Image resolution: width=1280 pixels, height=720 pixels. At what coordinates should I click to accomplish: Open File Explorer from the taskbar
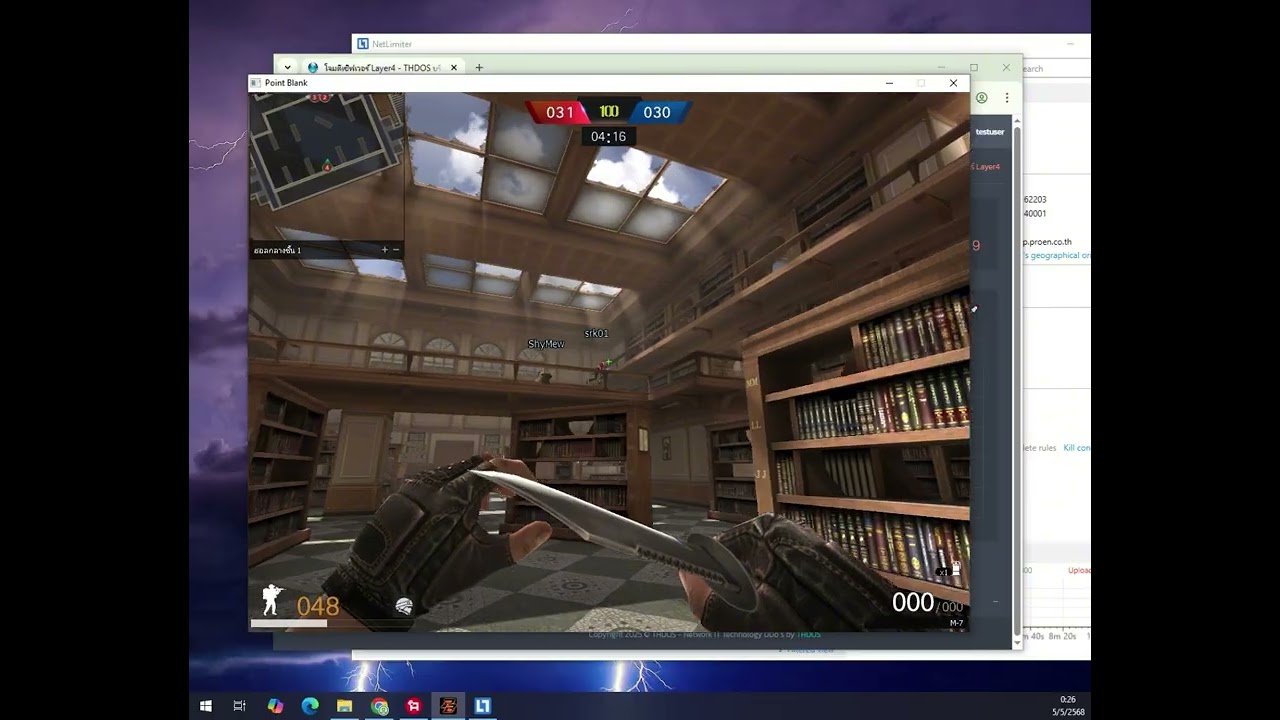click(345, 705)
